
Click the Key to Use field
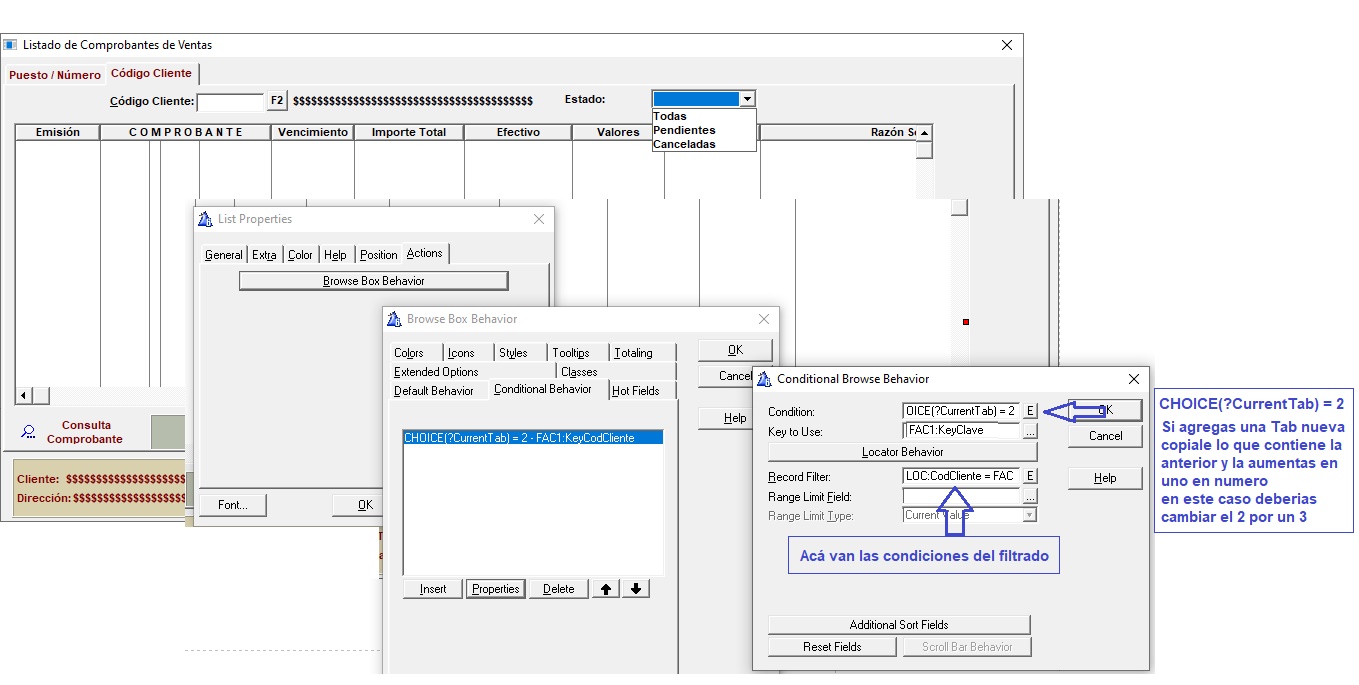coord(961,431)
